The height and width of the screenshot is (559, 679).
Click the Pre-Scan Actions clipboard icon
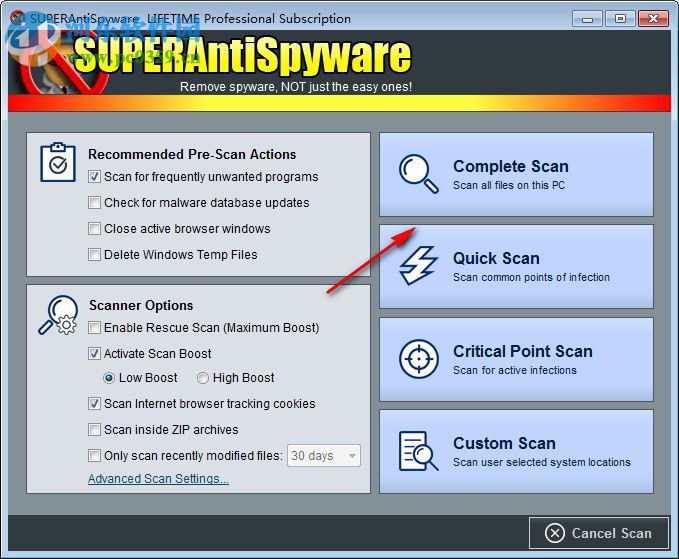point(58,162)
